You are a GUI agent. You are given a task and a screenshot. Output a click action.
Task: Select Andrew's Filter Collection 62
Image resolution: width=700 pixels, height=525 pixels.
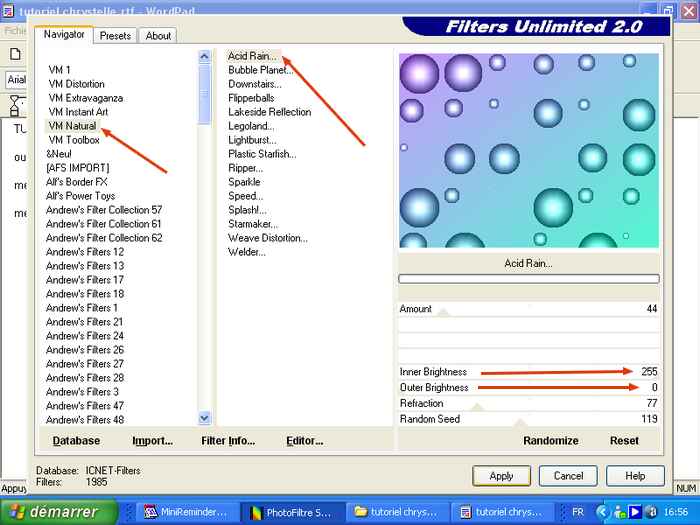click(104, 238)
